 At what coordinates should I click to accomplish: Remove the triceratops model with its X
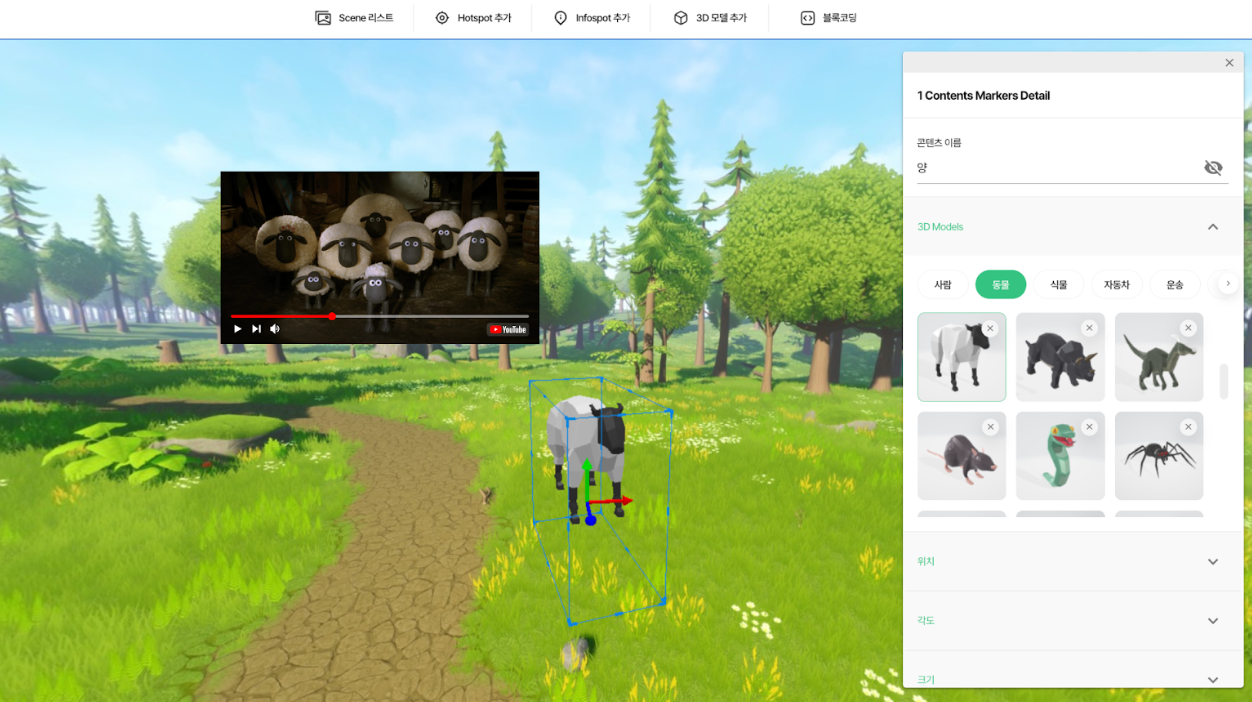tap(1089, 328)
